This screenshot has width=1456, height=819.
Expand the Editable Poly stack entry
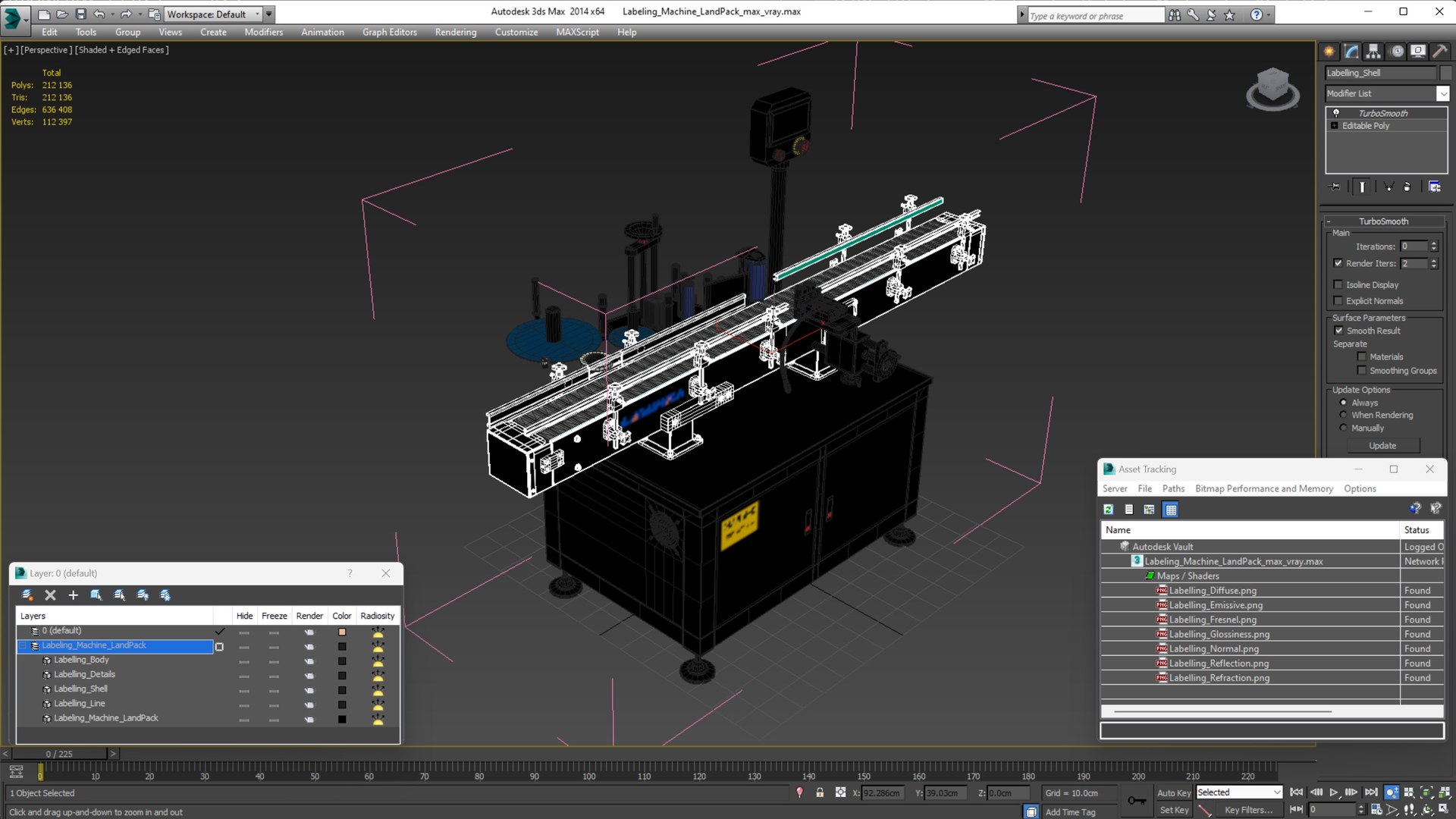1335,126
